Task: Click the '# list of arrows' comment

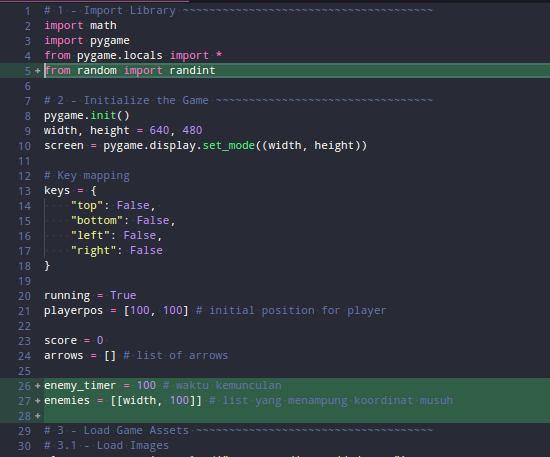Action: coord(176,356)
